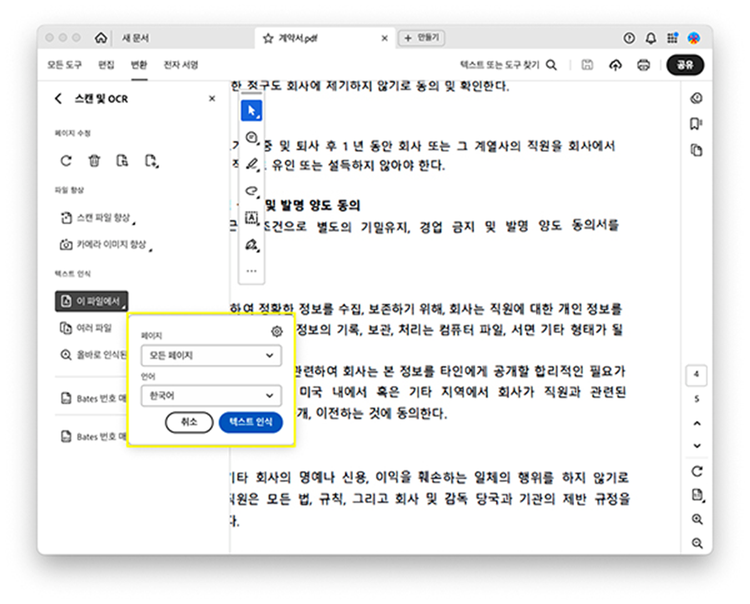Click the second Bates 번호 entry
750x604 pixels.
tap(94, 437)
